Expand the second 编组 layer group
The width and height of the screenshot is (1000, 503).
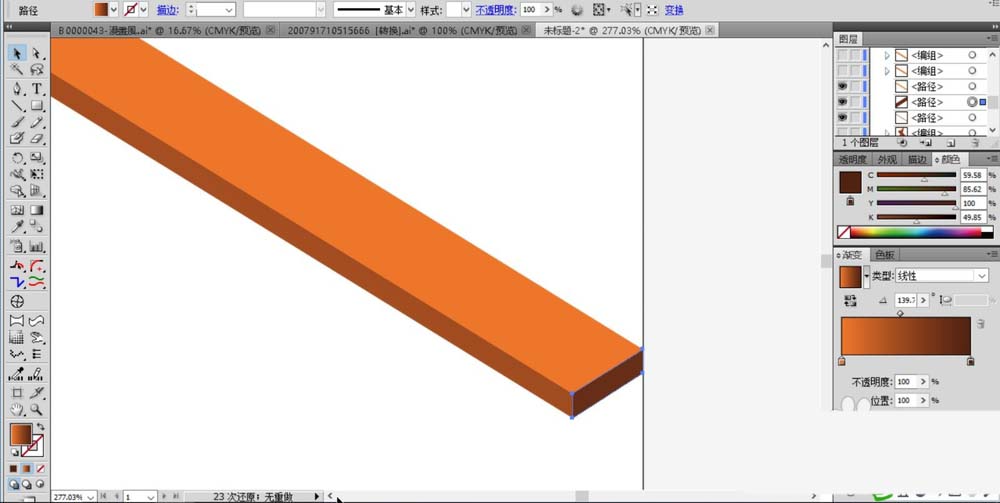(x=886, y=71)
